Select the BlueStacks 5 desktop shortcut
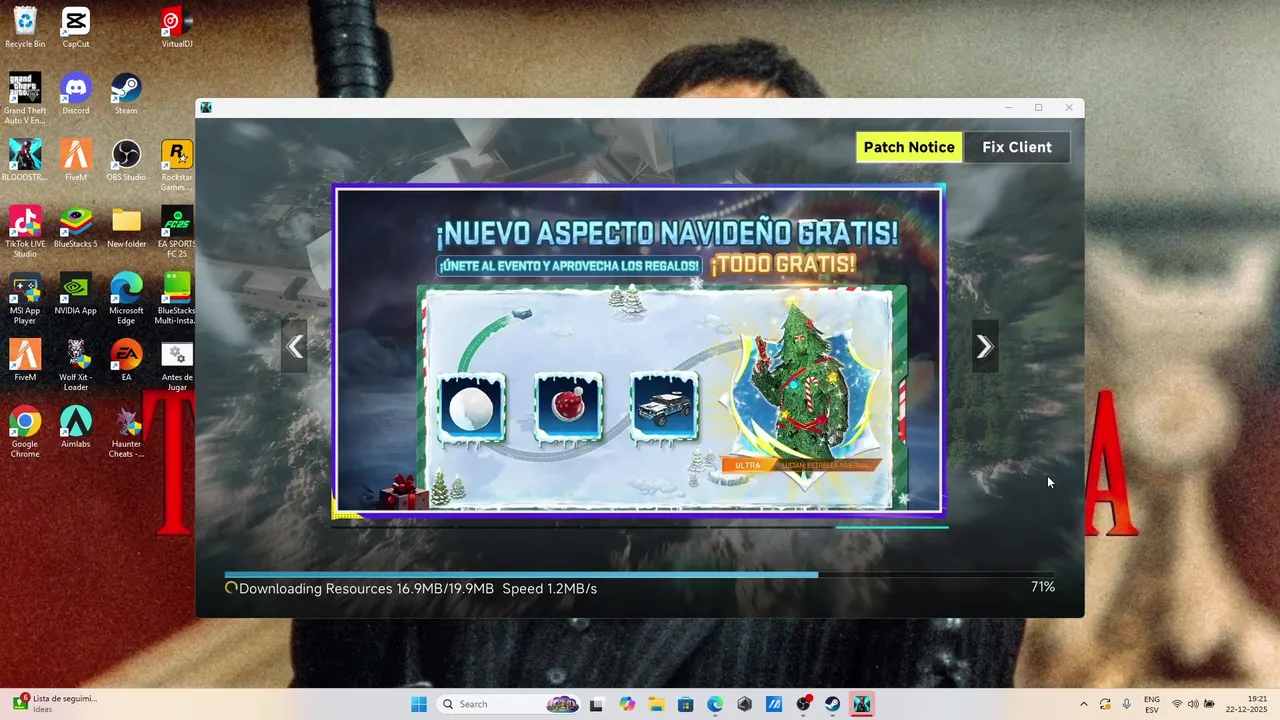This screenshot has width=1280, height=720. [x=76, y=227]
